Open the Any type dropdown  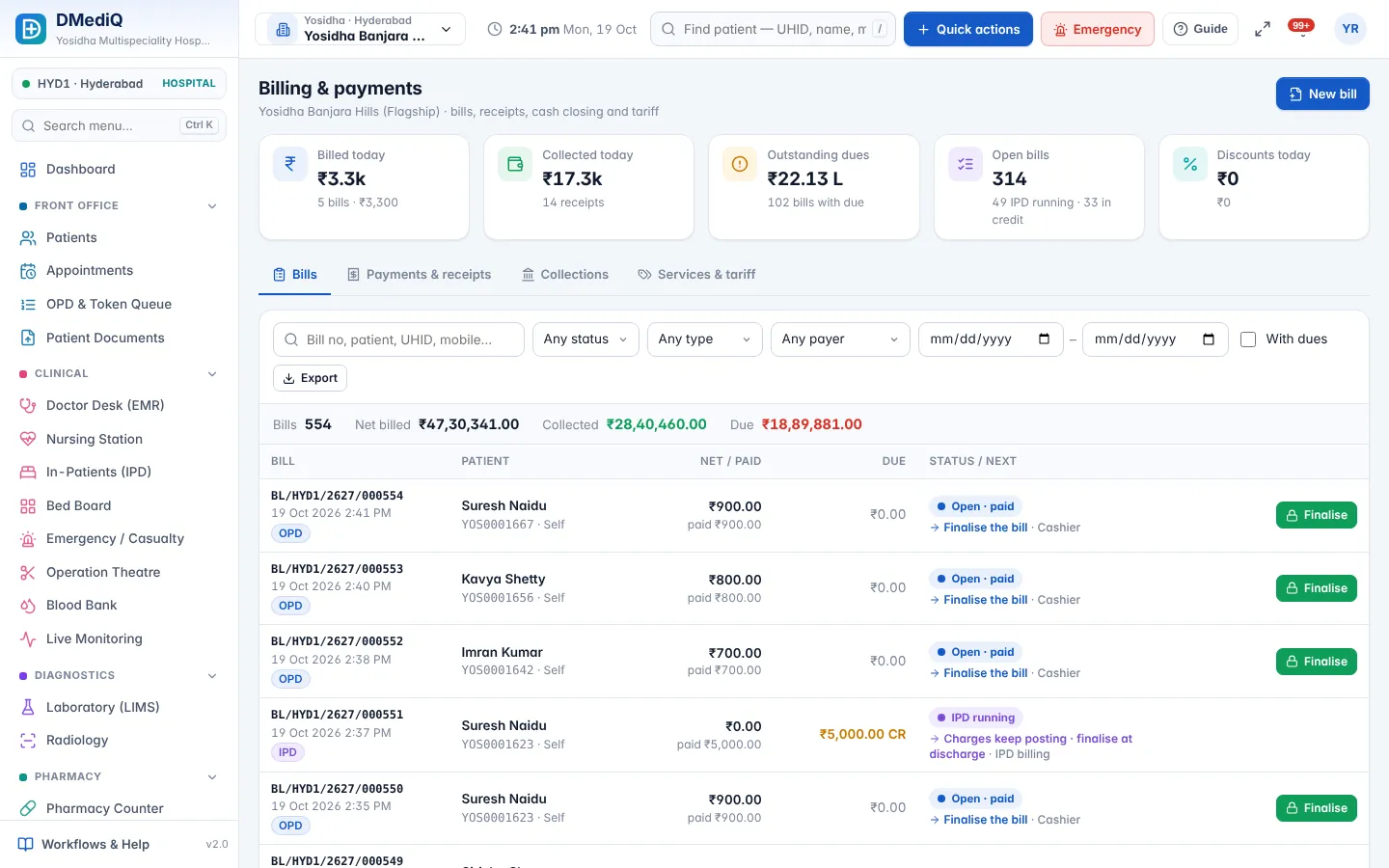click(x=705, y=339)
